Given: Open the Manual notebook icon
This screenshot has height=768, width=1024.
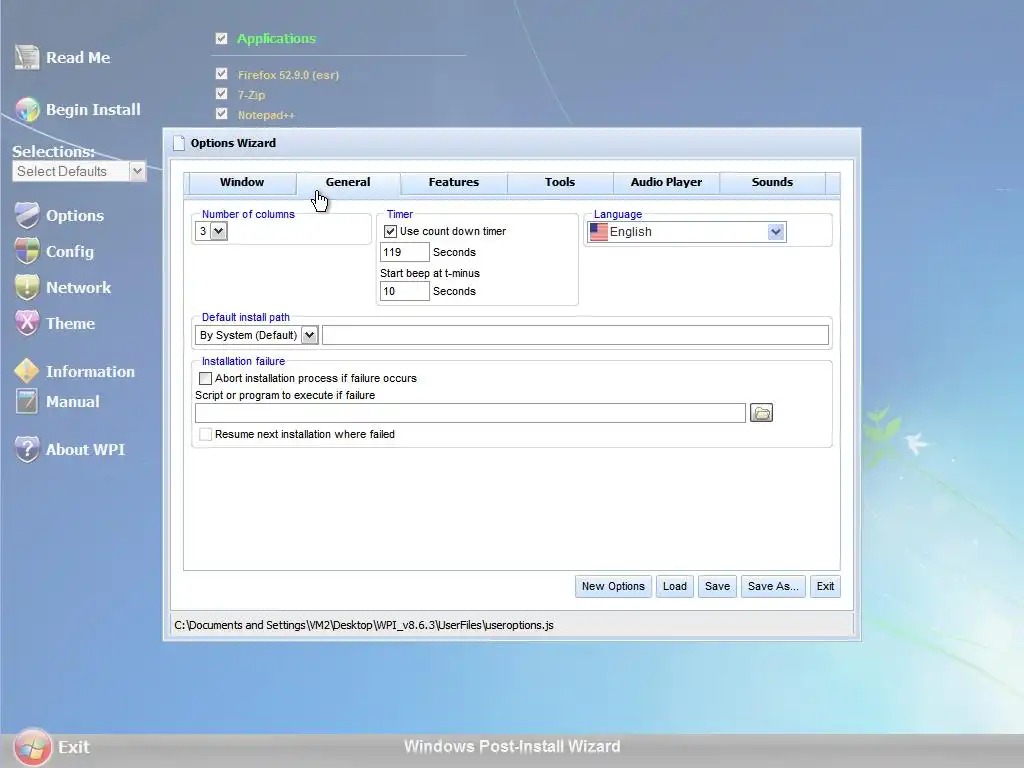Looking at the screenshot, I should pos(27,401).
